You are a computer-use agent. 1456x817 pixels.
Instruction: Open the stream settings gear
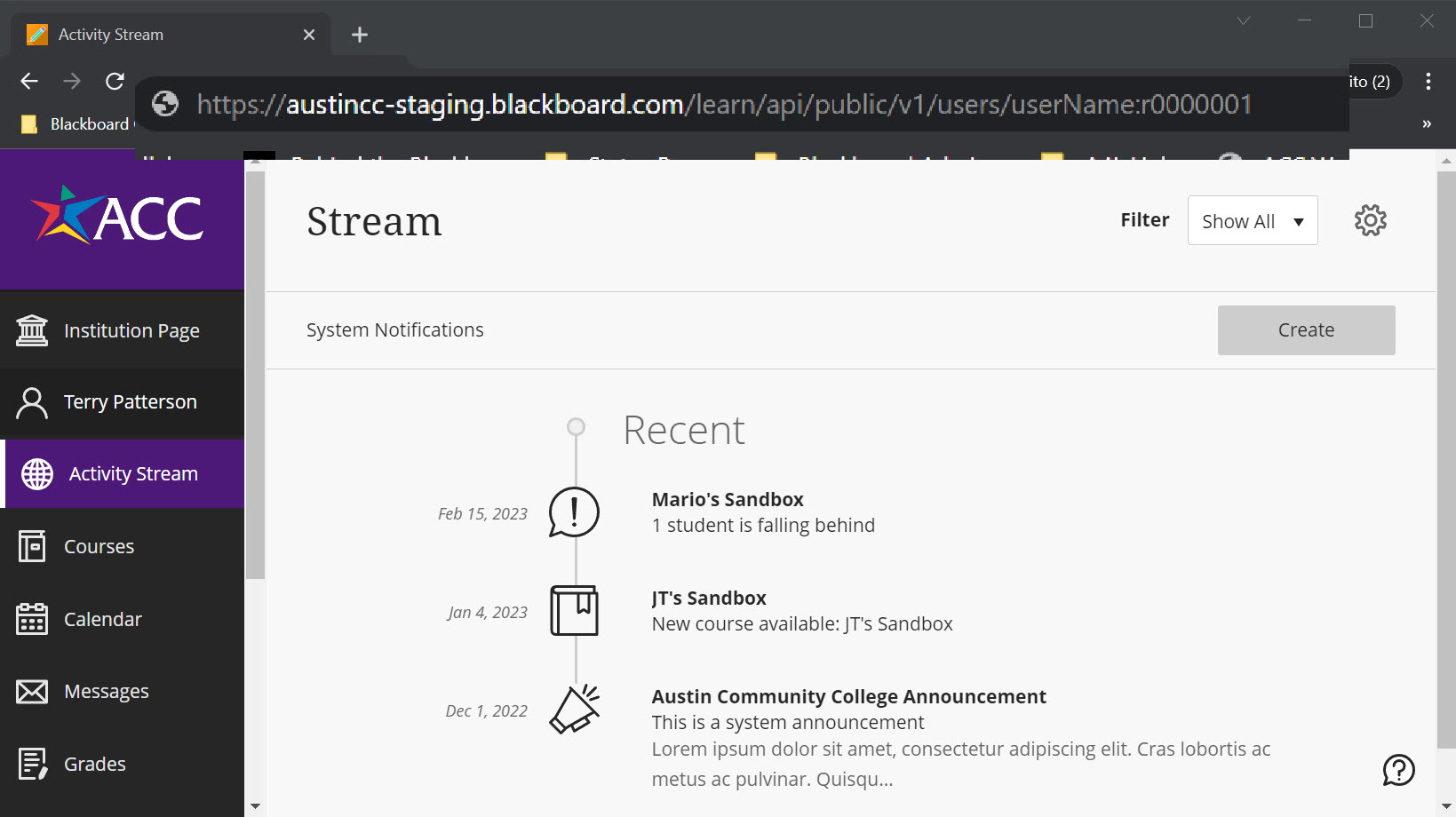1369,220
